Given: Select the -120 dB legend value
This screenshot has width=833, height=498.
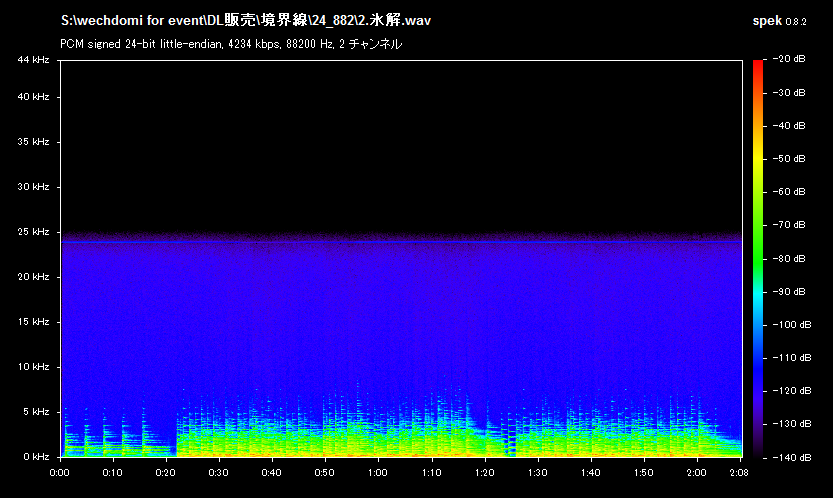Looking at the screenshot, I should point(792,391).
